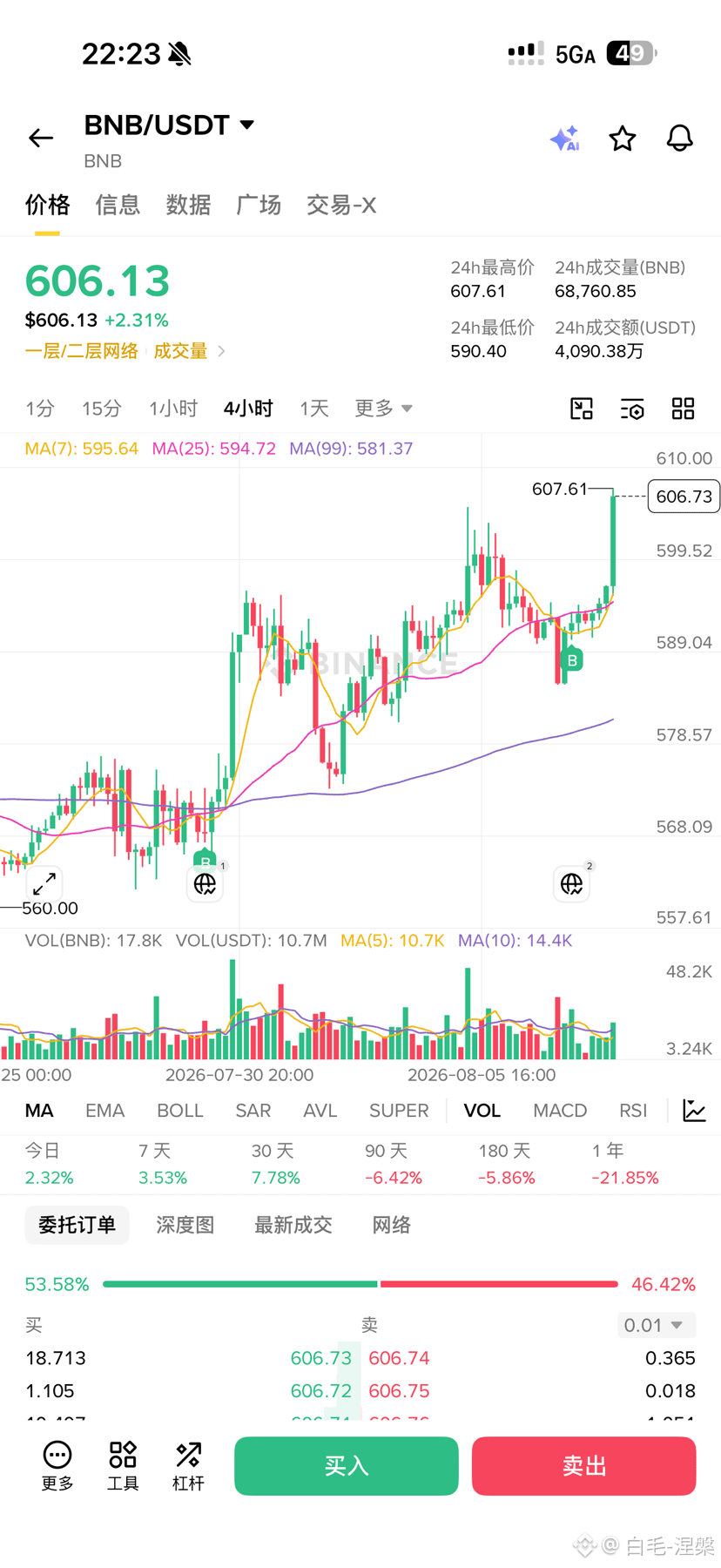Open the 更多 more menu icon
This screenshot has height=1568, width=721.
point(57,1465)
